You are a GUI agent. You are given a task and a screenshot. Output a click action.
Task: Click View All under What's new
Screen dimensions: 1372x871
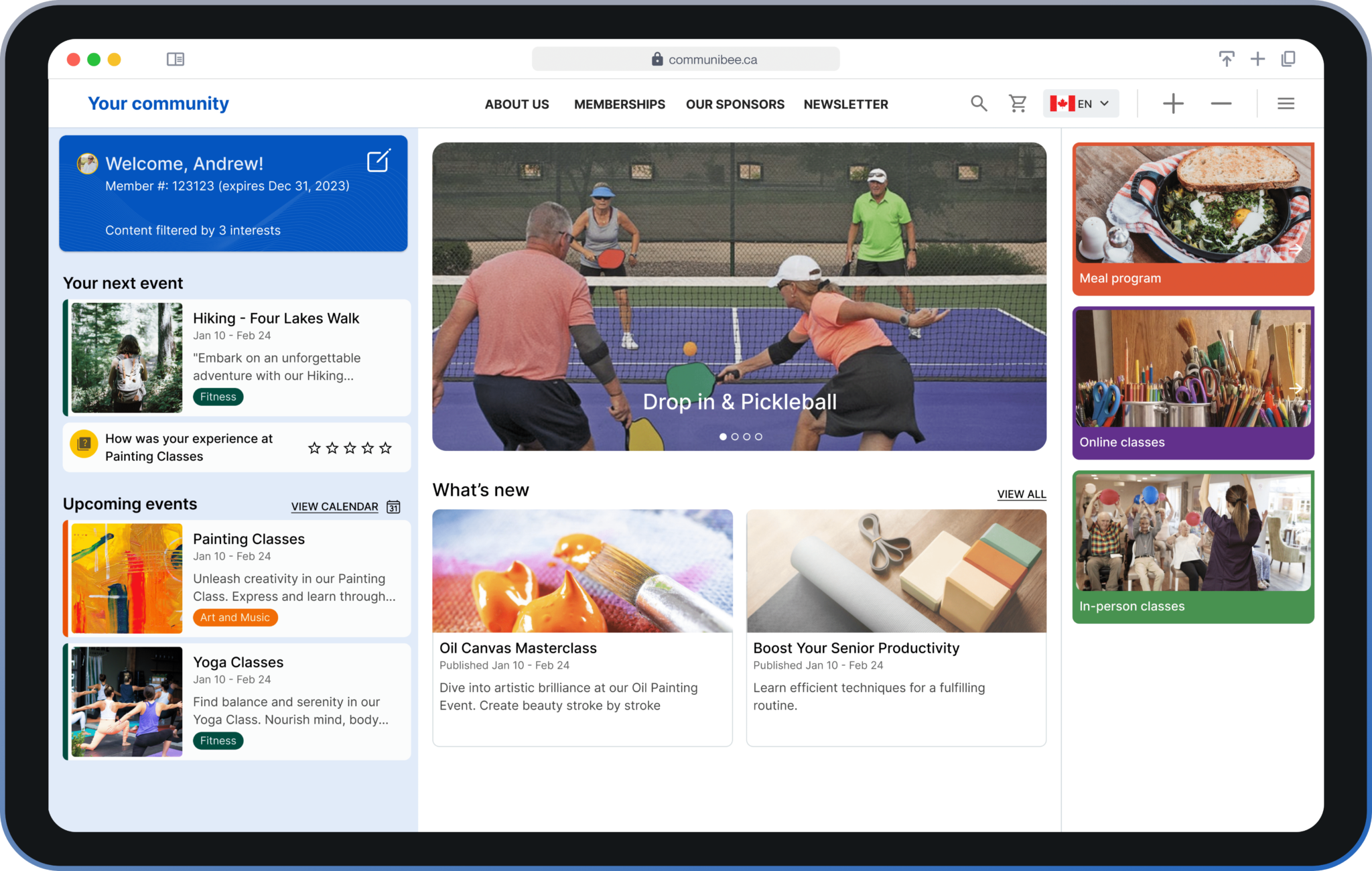coord(1021,494)
